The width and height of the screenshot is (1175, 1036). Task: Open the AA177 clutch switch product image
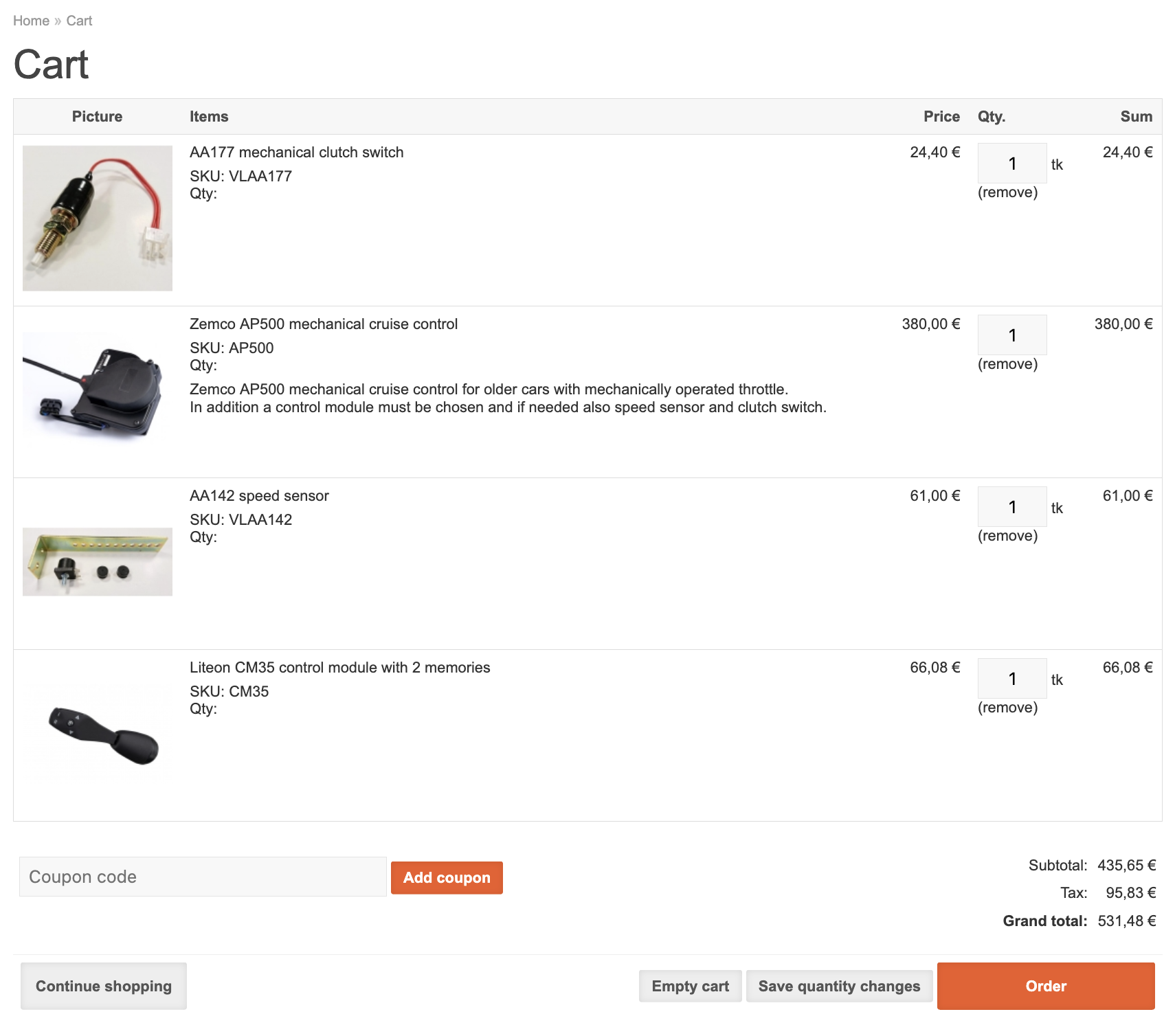click(98, 218)
